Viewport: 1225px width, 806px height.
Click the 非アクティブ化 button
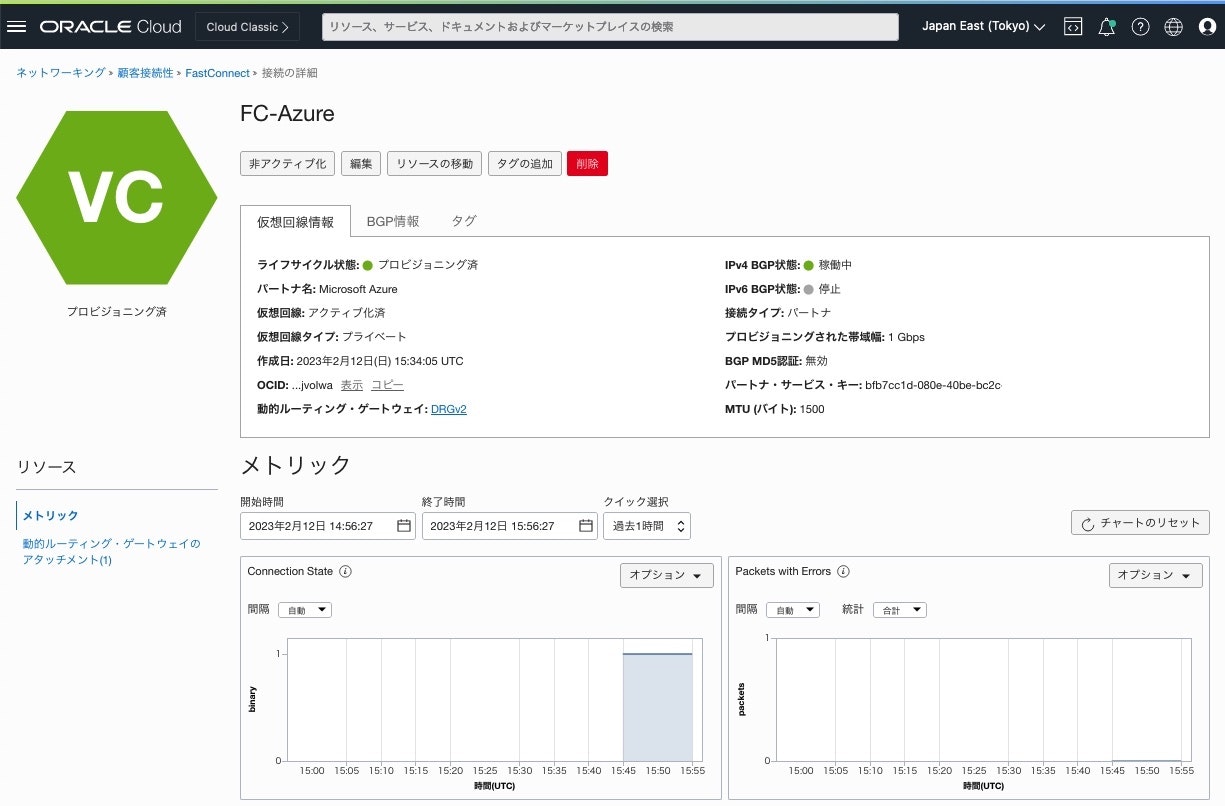coord(287,164)
